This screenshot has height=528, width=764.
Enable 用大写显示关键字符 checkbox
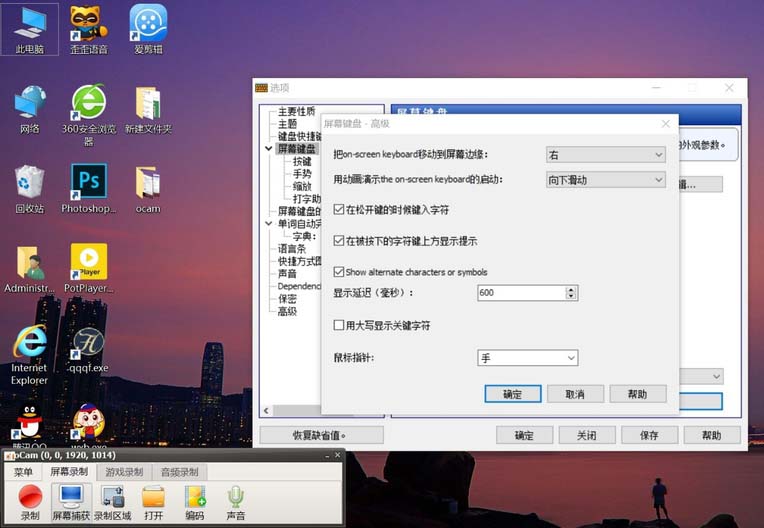point(339,325)
